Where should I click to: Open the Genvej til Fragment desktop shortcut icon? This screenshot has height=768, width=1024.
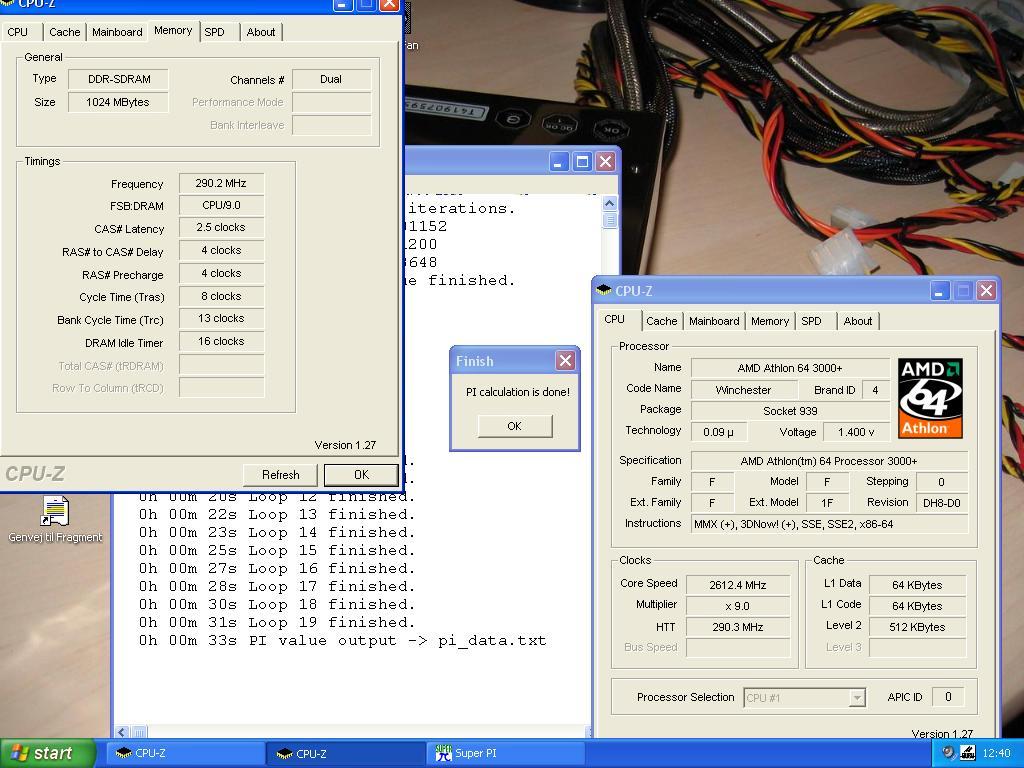click(55, 519)
